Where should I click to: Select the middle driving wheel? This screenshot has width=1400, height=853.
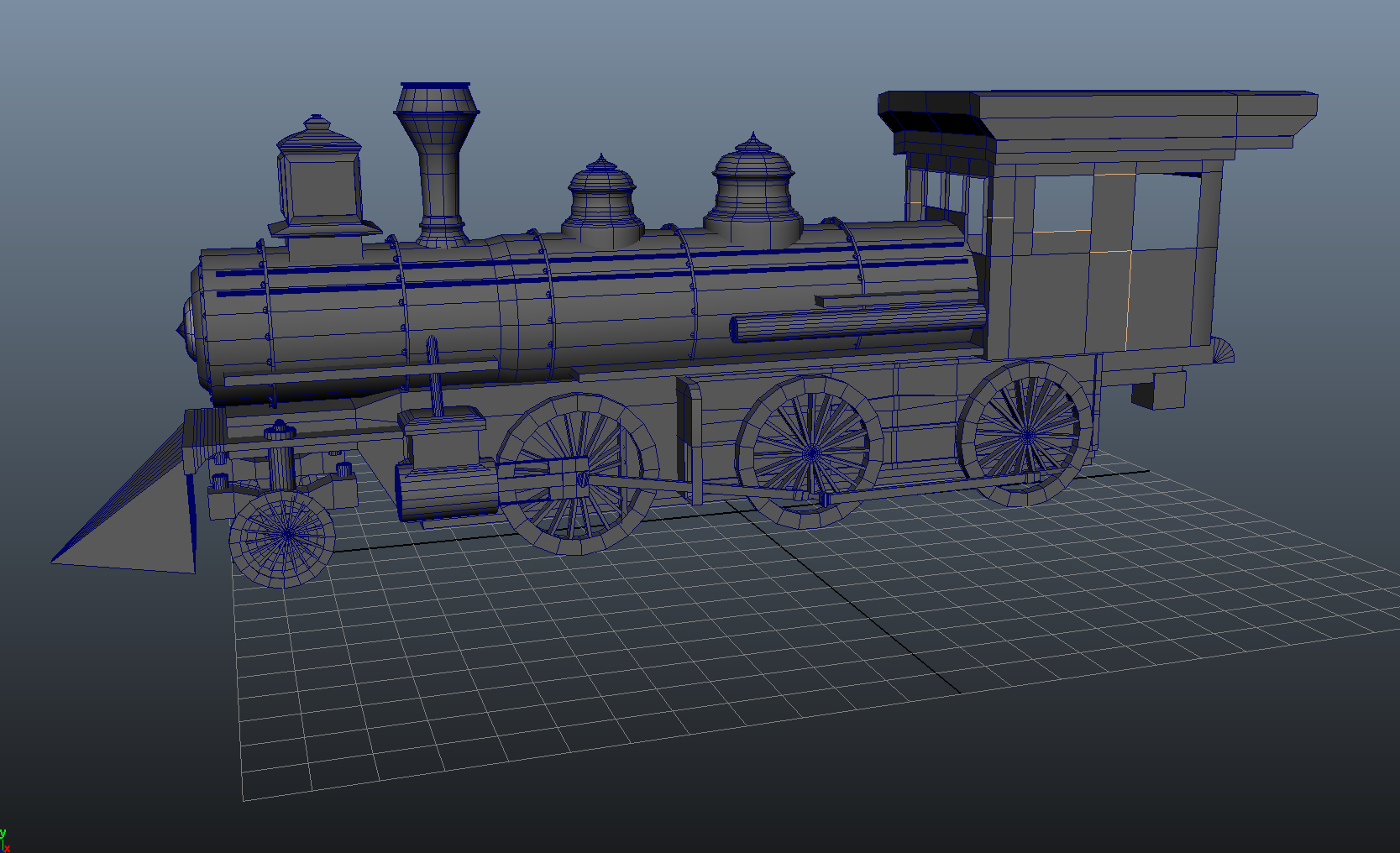point(810,453)
